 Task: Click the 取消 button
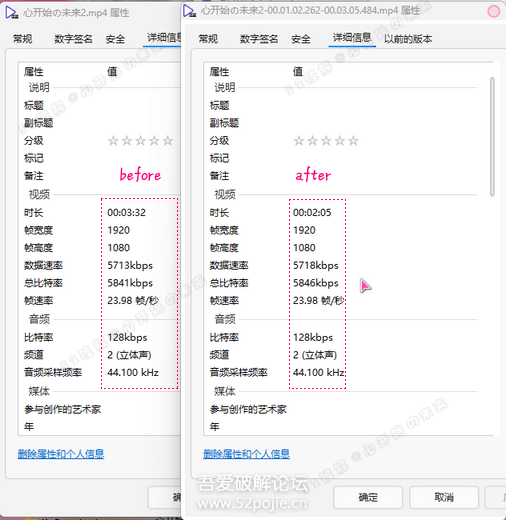tap(444, 497)
